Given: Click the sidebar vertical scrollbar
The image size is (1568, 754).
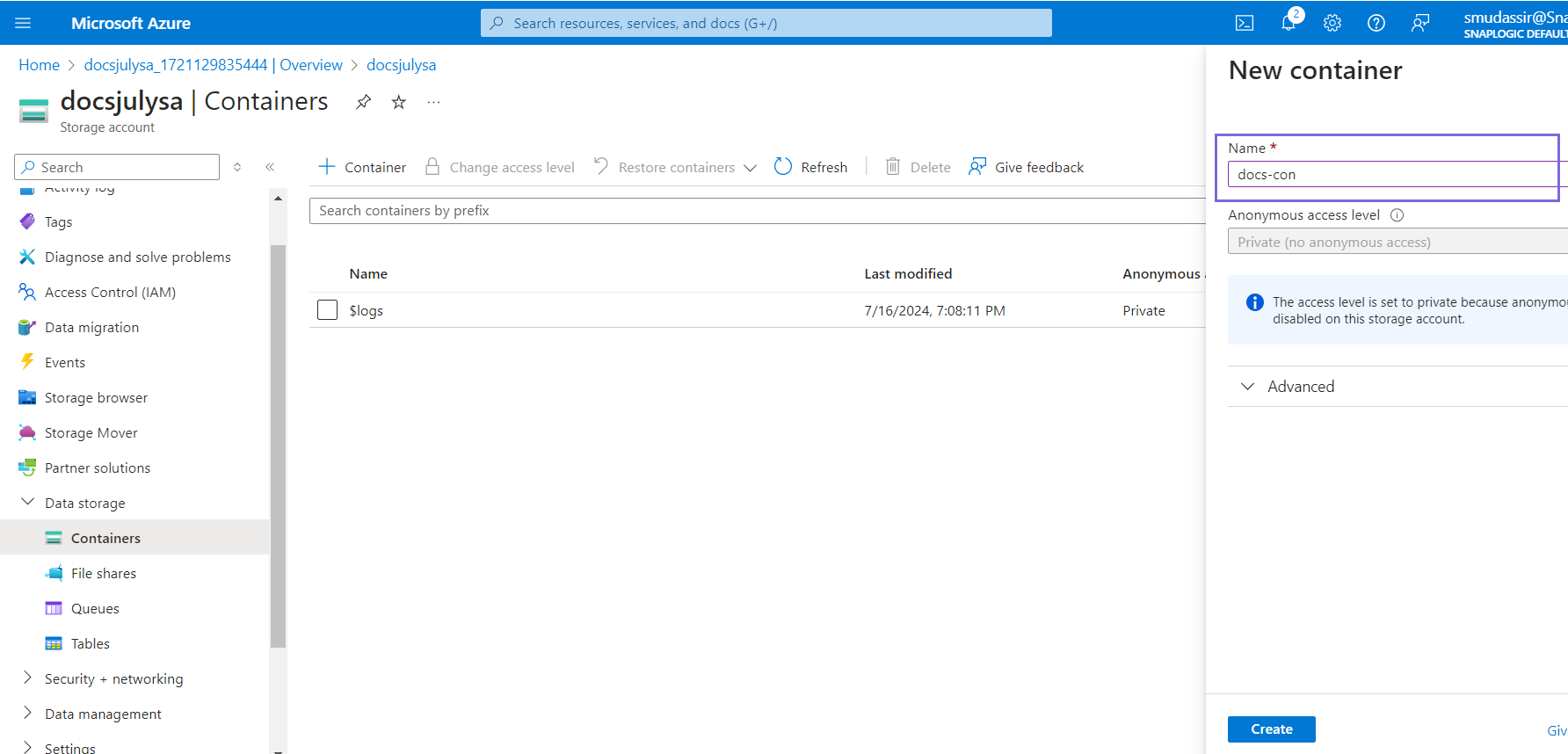Looking at the screenshot, I should [x=278, y=439].
